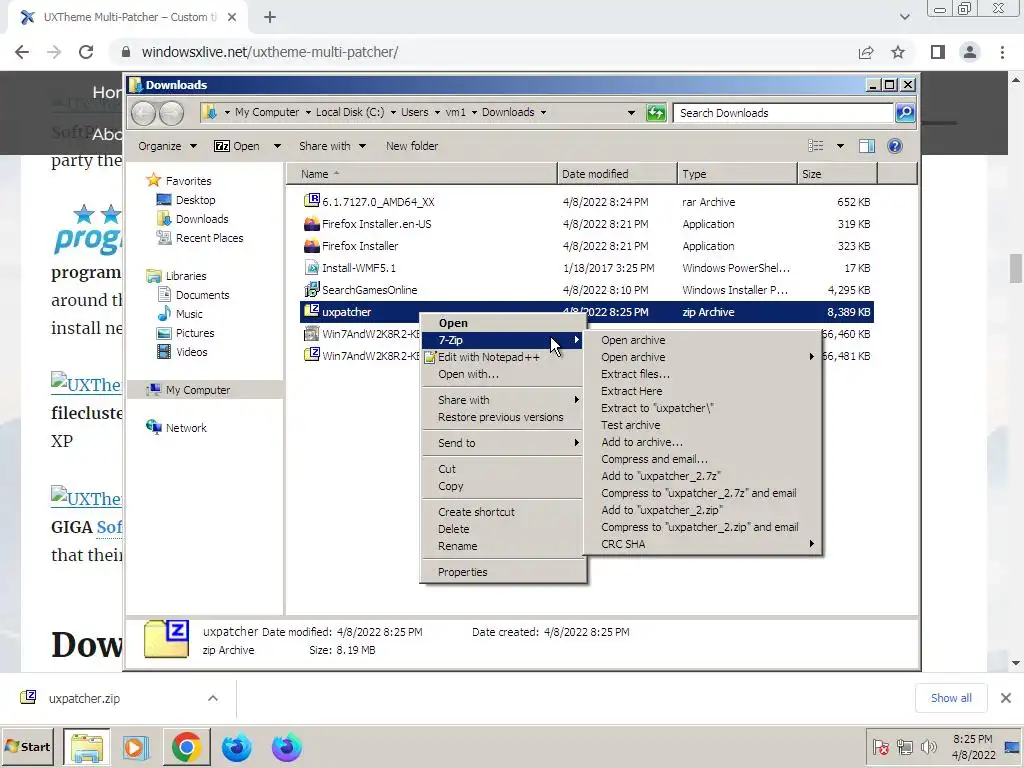Open Chrome from the taskbar
Viewport: 1024px width, 768px height.
pos(186,746)
